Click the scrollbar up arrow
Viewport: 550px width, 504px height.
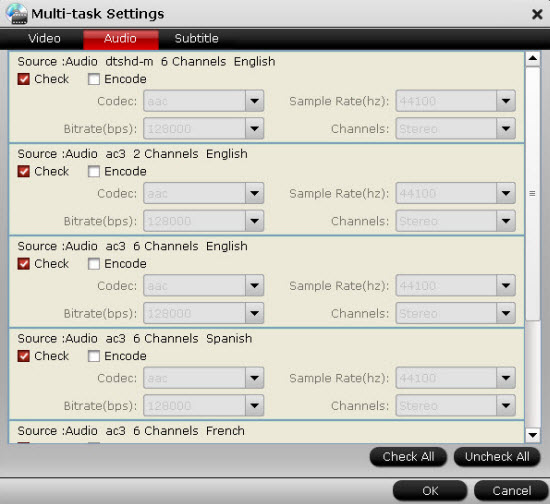[532, 58]
